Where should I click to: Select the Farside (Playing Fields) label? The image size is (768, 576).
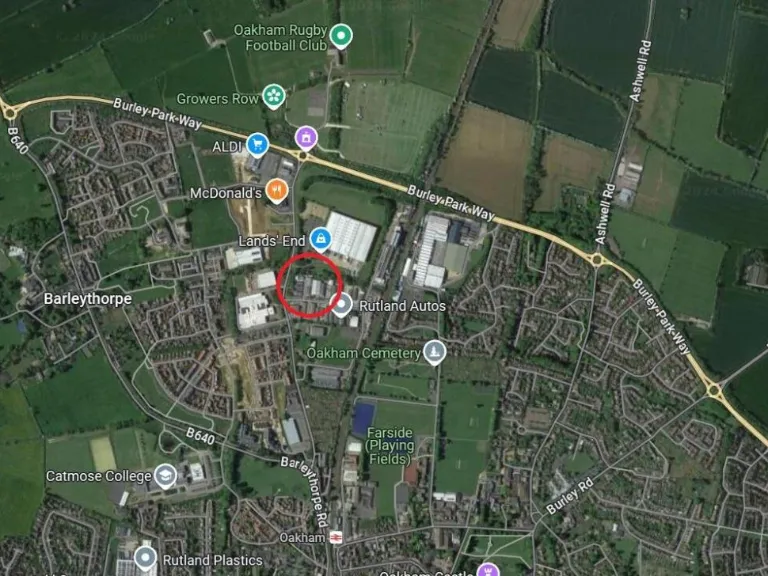[x=390, y=446]
